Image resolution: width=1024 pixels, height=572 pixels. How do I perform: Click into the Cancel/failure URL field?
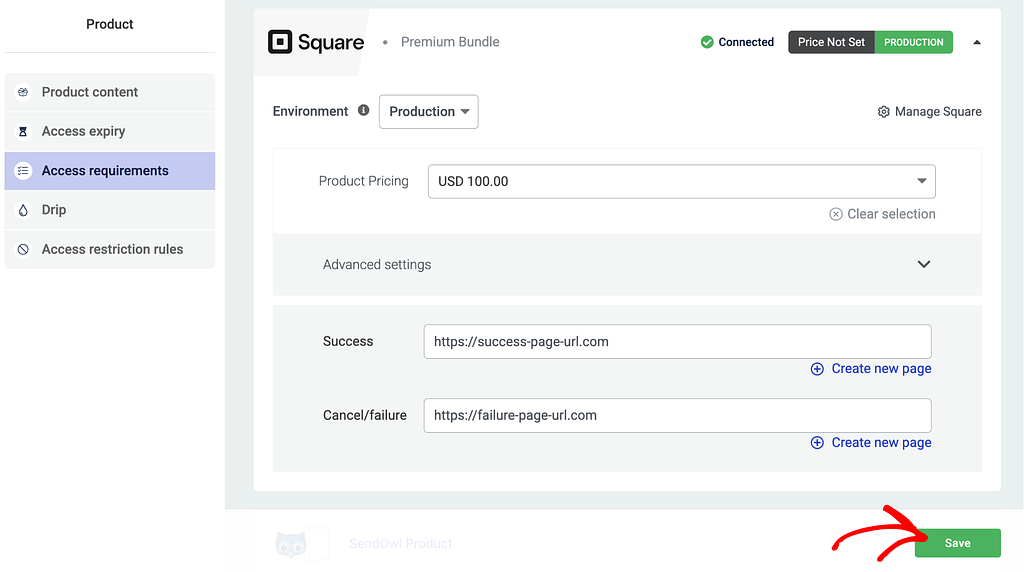click(677, 415)
